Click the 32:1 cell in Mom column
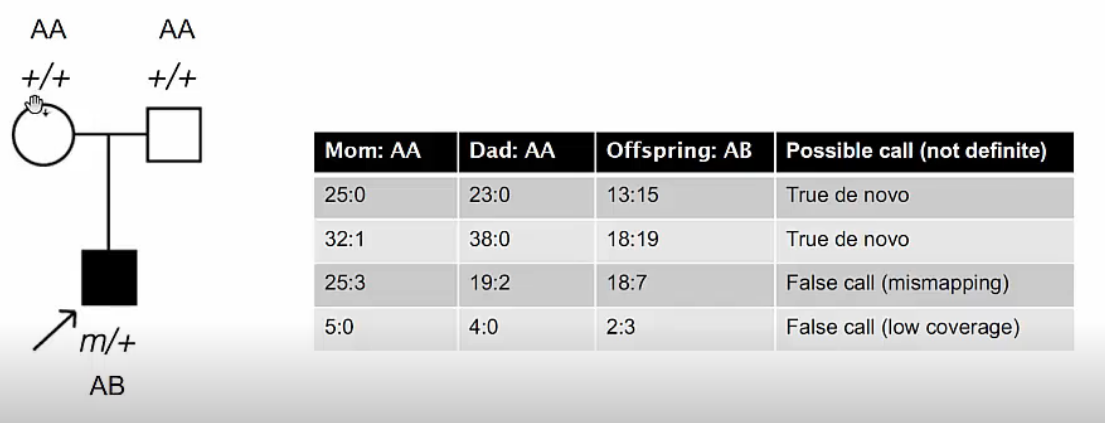The width and height of the screenshot is (1105, 423). pos(347,241)
